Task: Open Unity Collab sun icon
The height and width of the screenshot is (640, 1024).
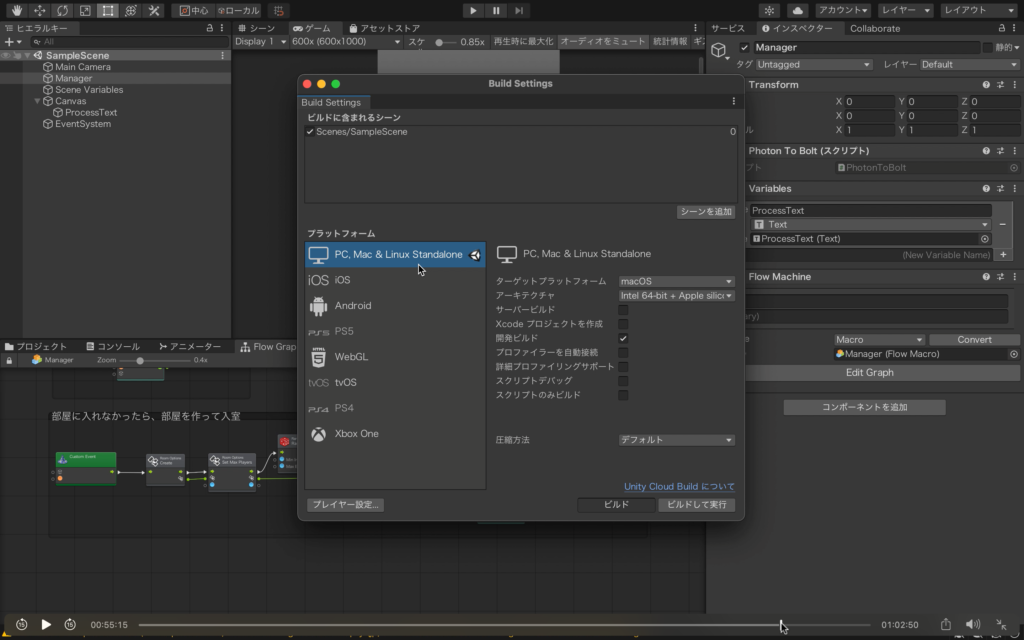Action: tap(769, 10)
